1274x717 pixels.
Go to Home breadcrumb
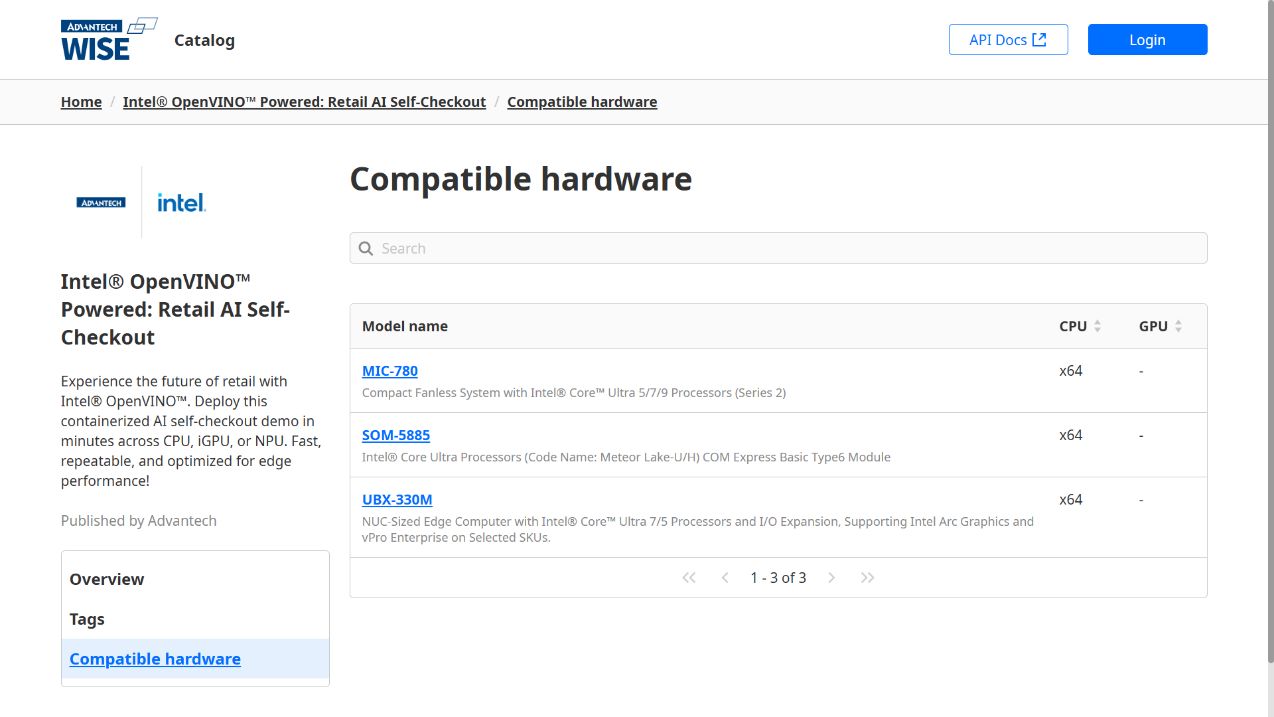81,102
